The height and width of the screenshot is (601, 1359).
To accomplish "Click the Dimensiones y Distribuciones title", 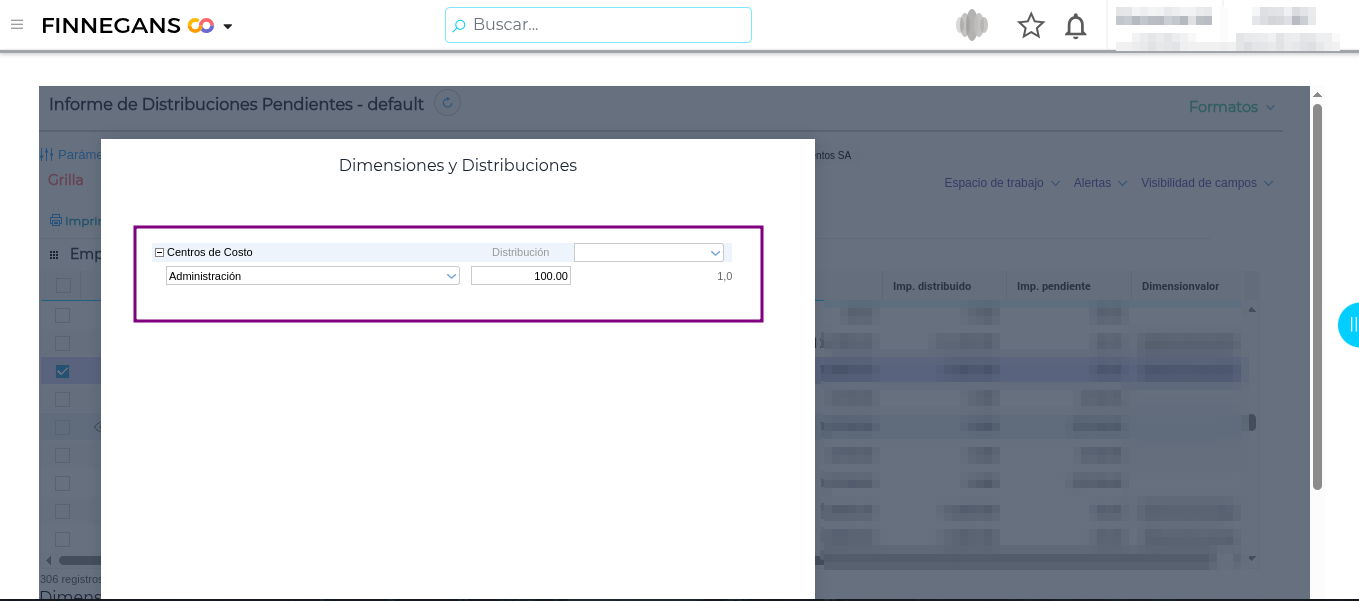I will pos(458,165).
